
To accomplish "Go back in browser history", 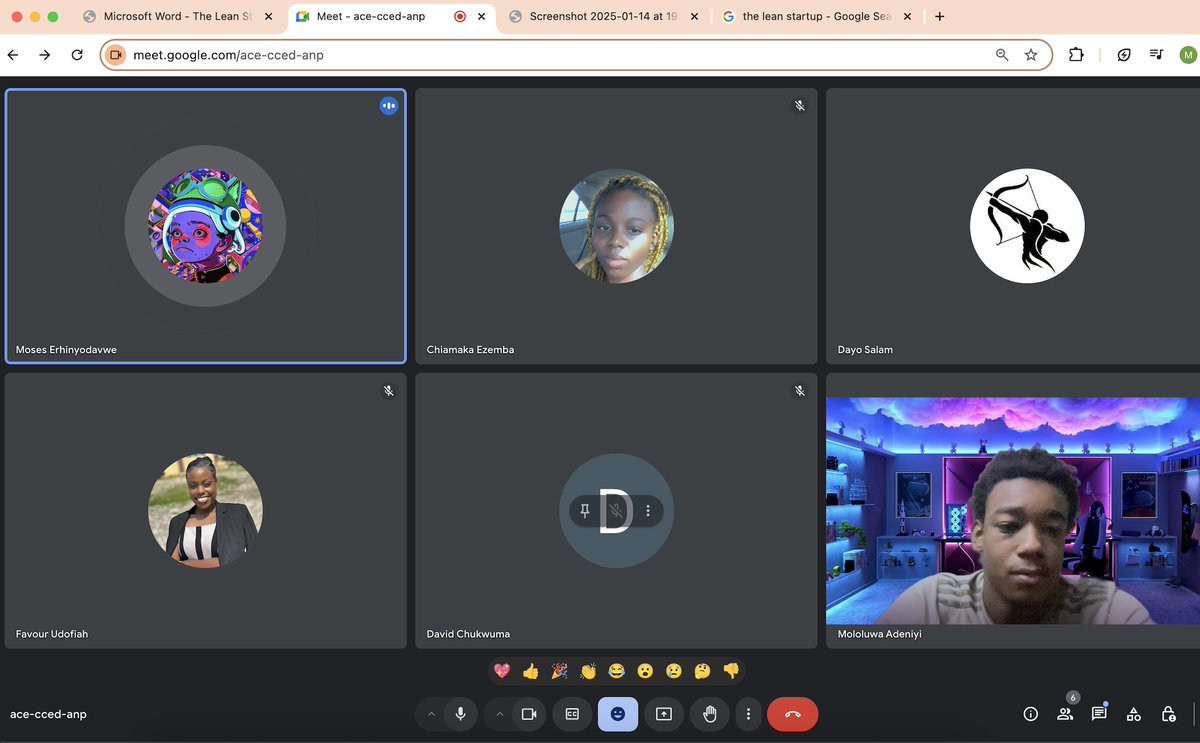I will (x=13, y=55).
